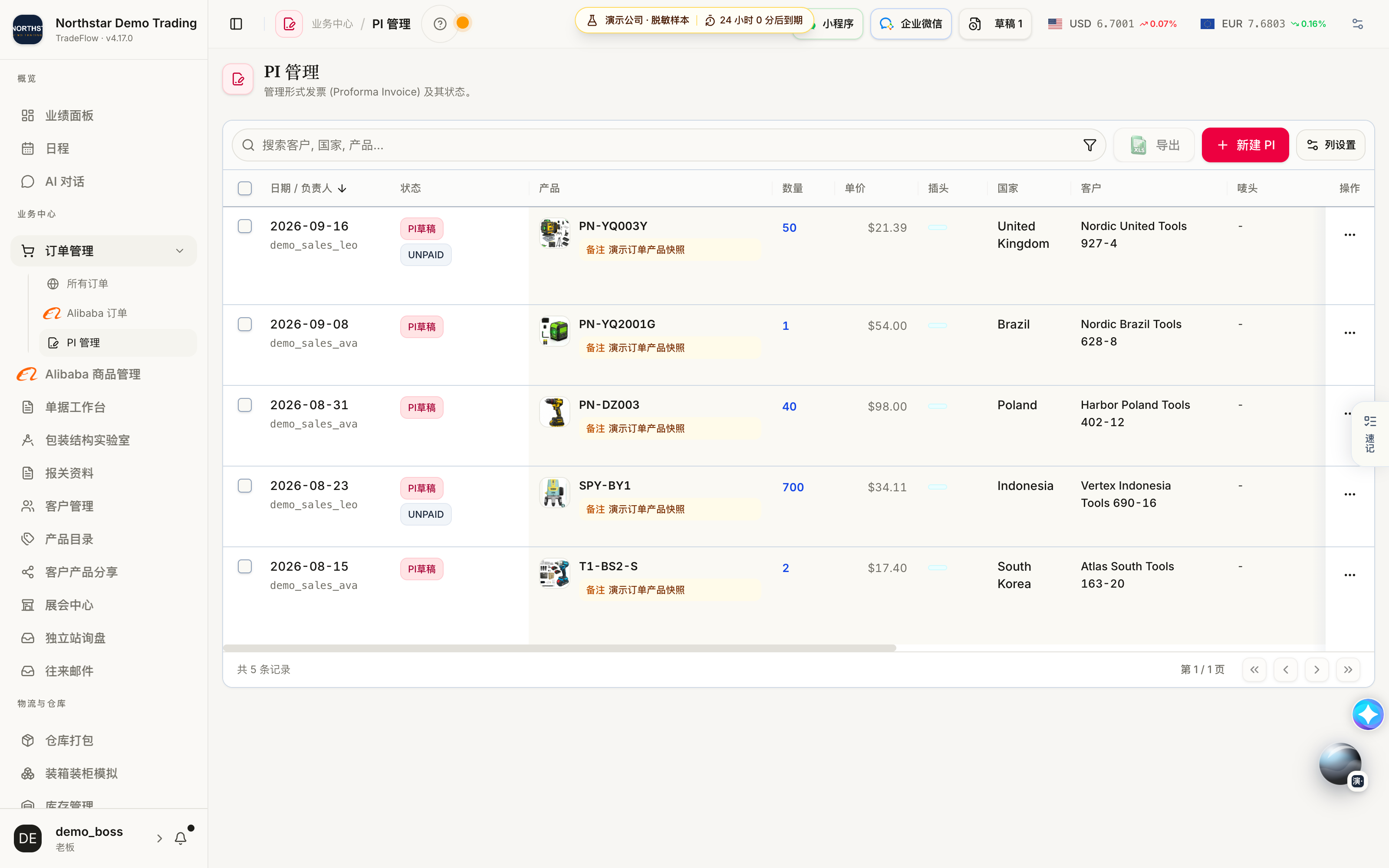
Task: Click the search customers input field
Action: [668, 145]
